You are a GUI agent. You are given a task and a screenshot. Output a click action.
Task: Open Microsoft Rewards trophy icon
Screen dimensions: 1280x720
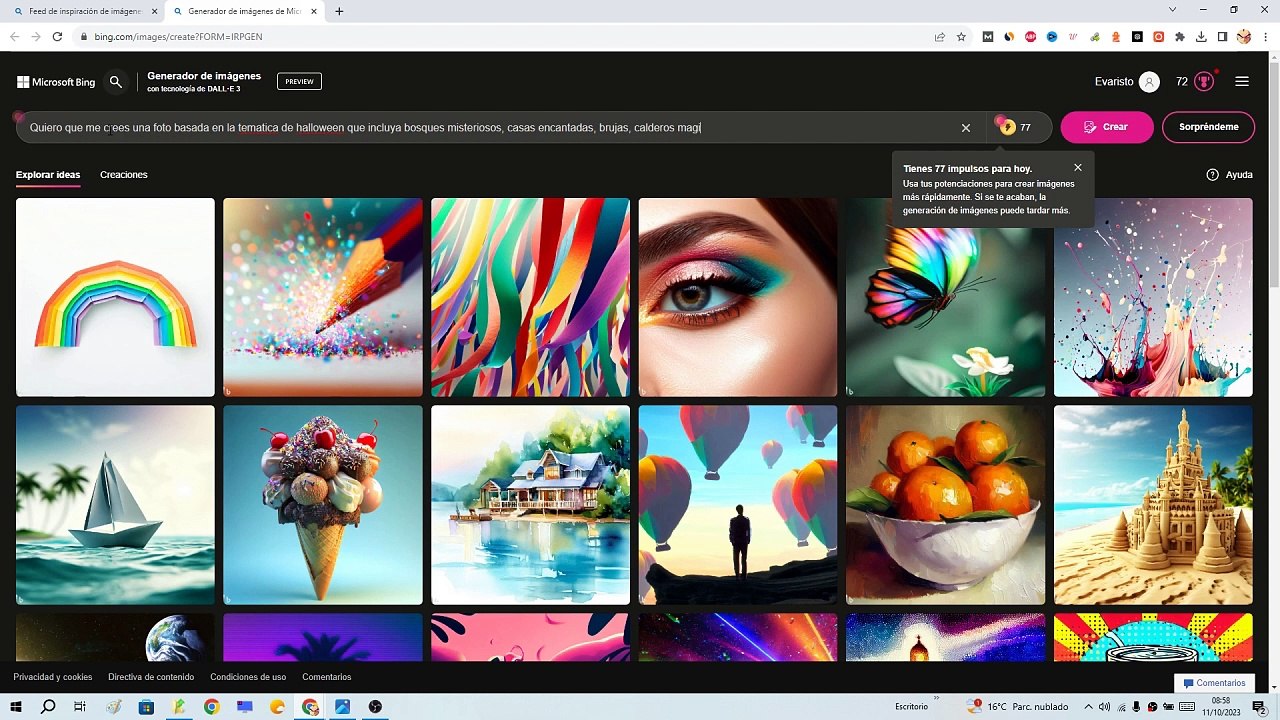(1204, 82)
